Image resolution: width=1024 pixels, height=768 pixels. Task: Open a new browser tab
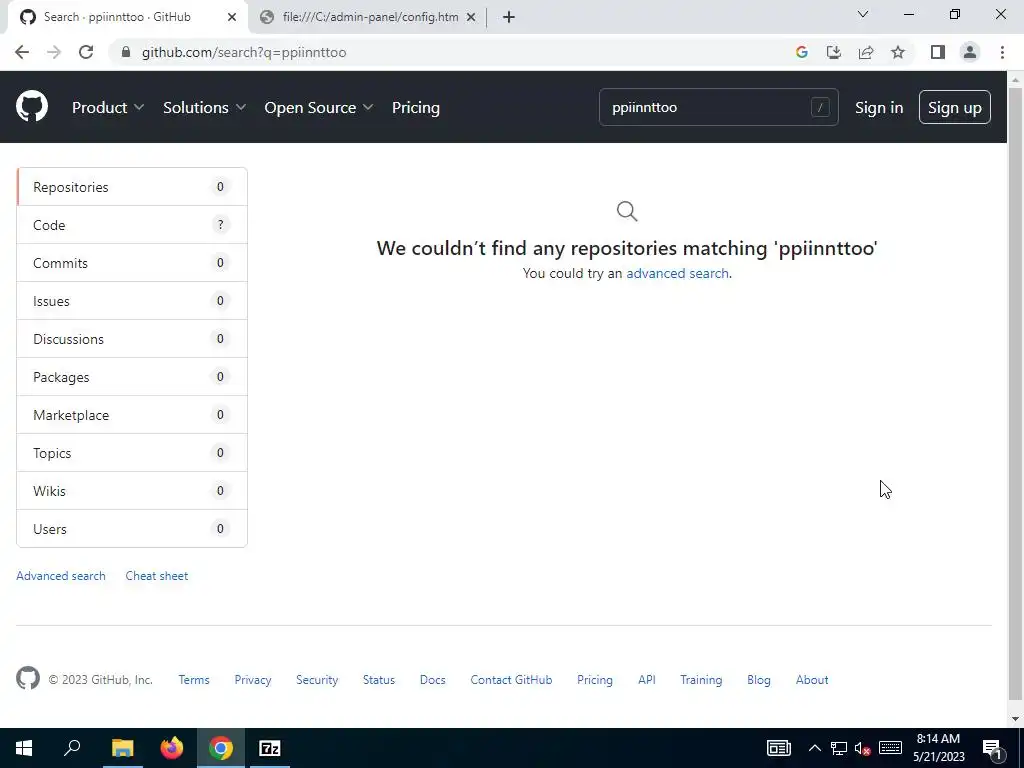coord(509,17)
